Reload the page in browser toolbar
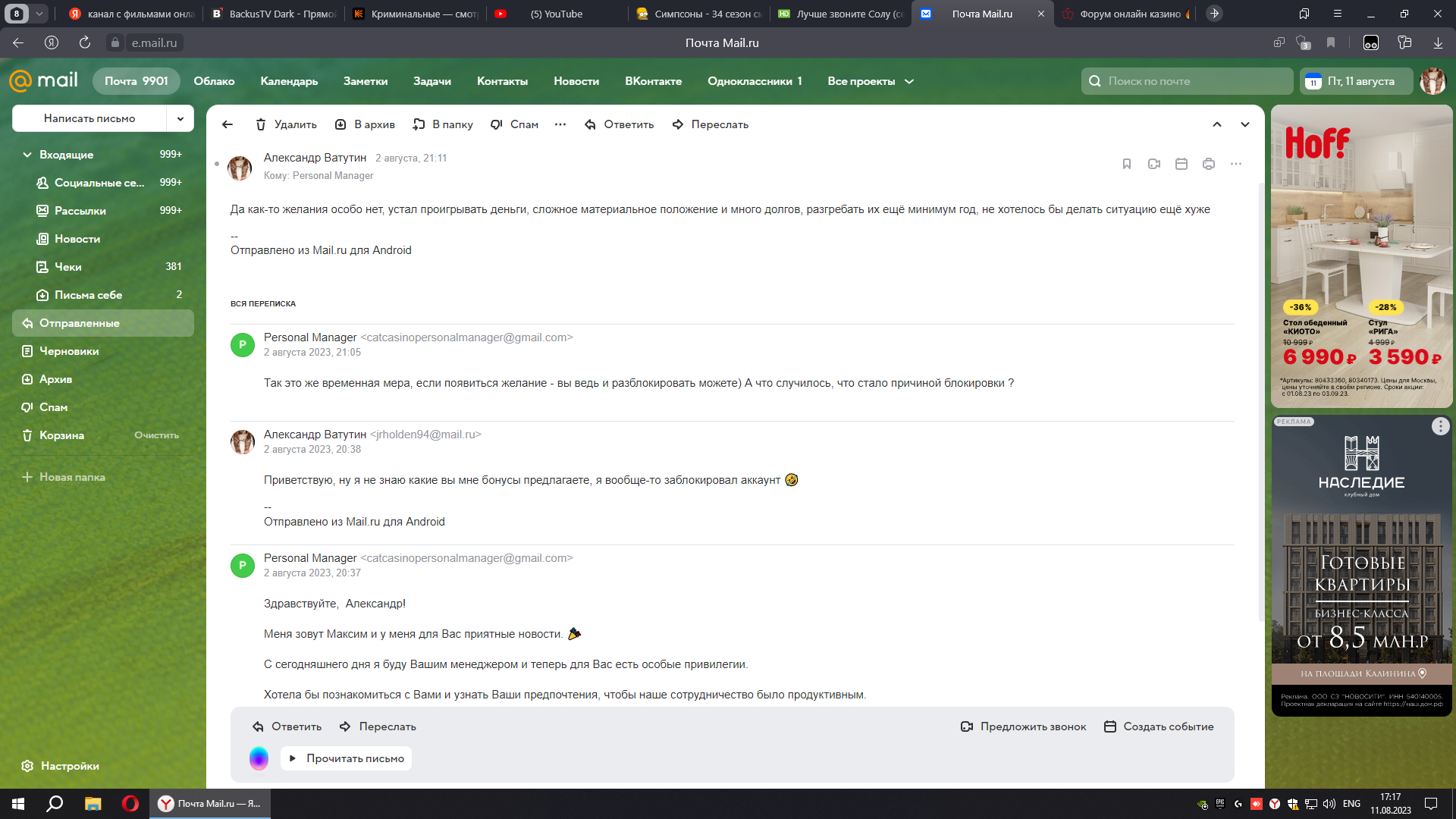The image size is (1456, 819). click(85, 42)
